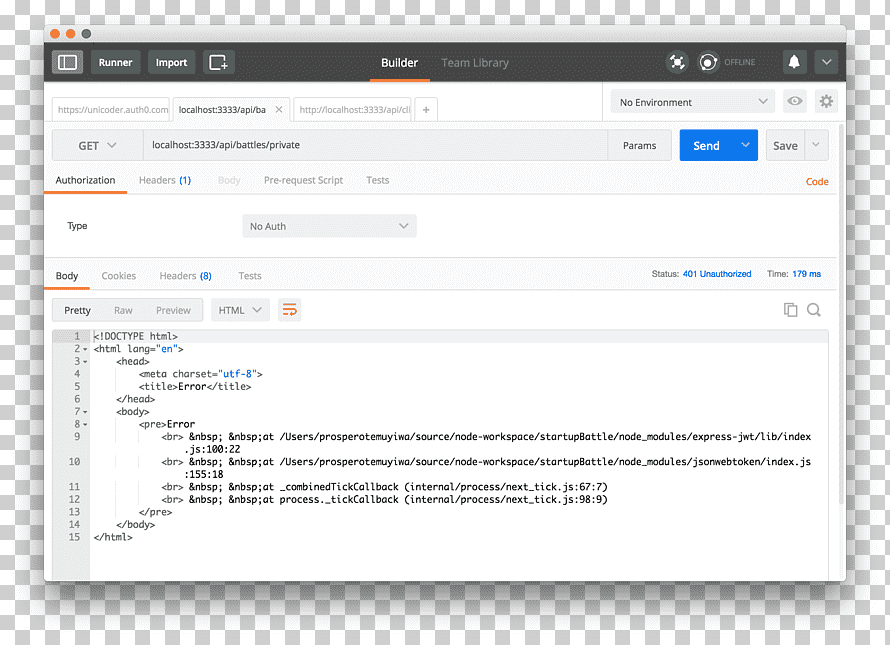This screenshot has height=645, width=890.
Task: Collapse the pre tag on line 8
Action: coord(85,424)
